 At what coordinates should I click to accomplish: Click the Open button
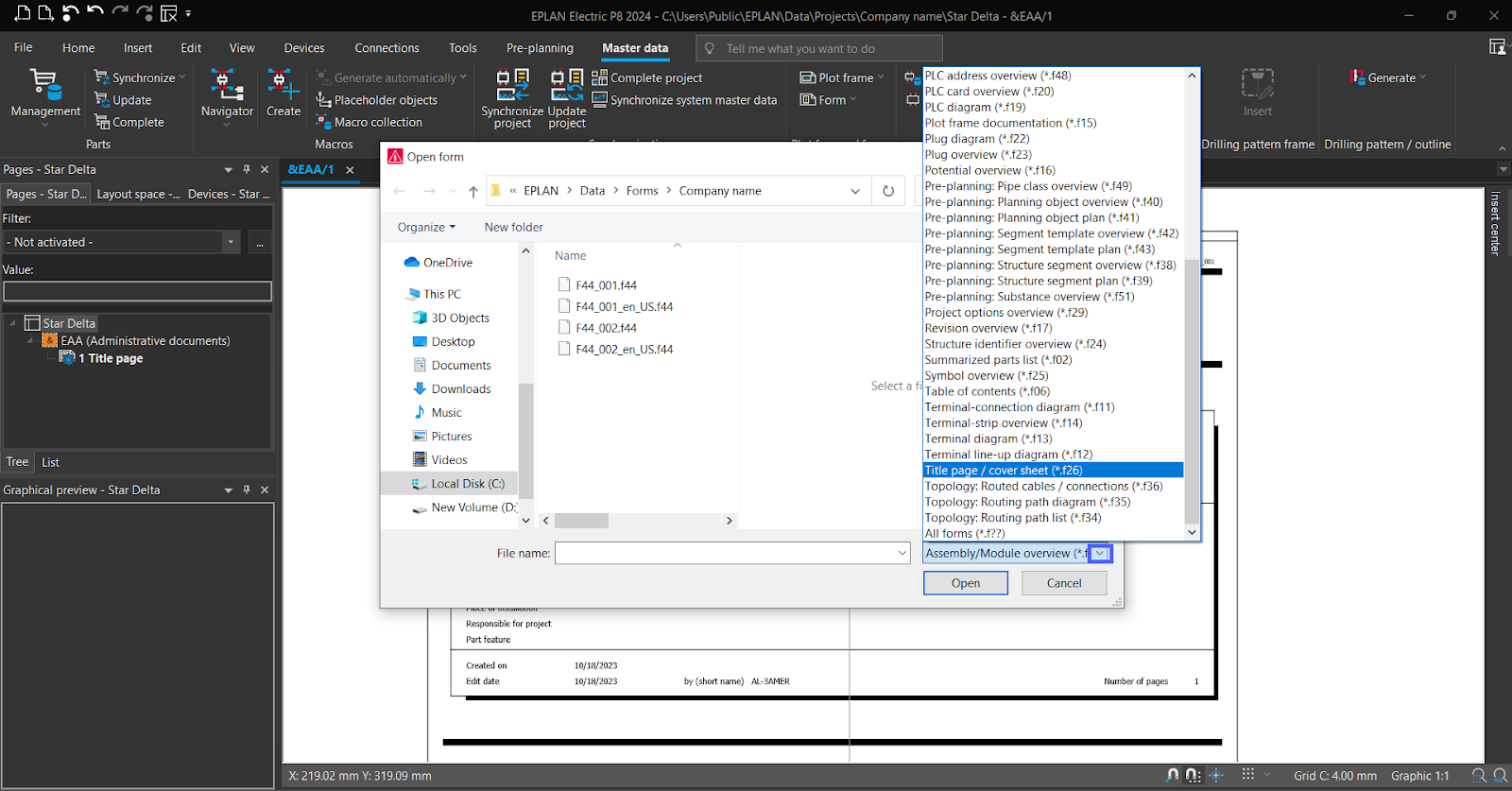click(x=966, y=583)
